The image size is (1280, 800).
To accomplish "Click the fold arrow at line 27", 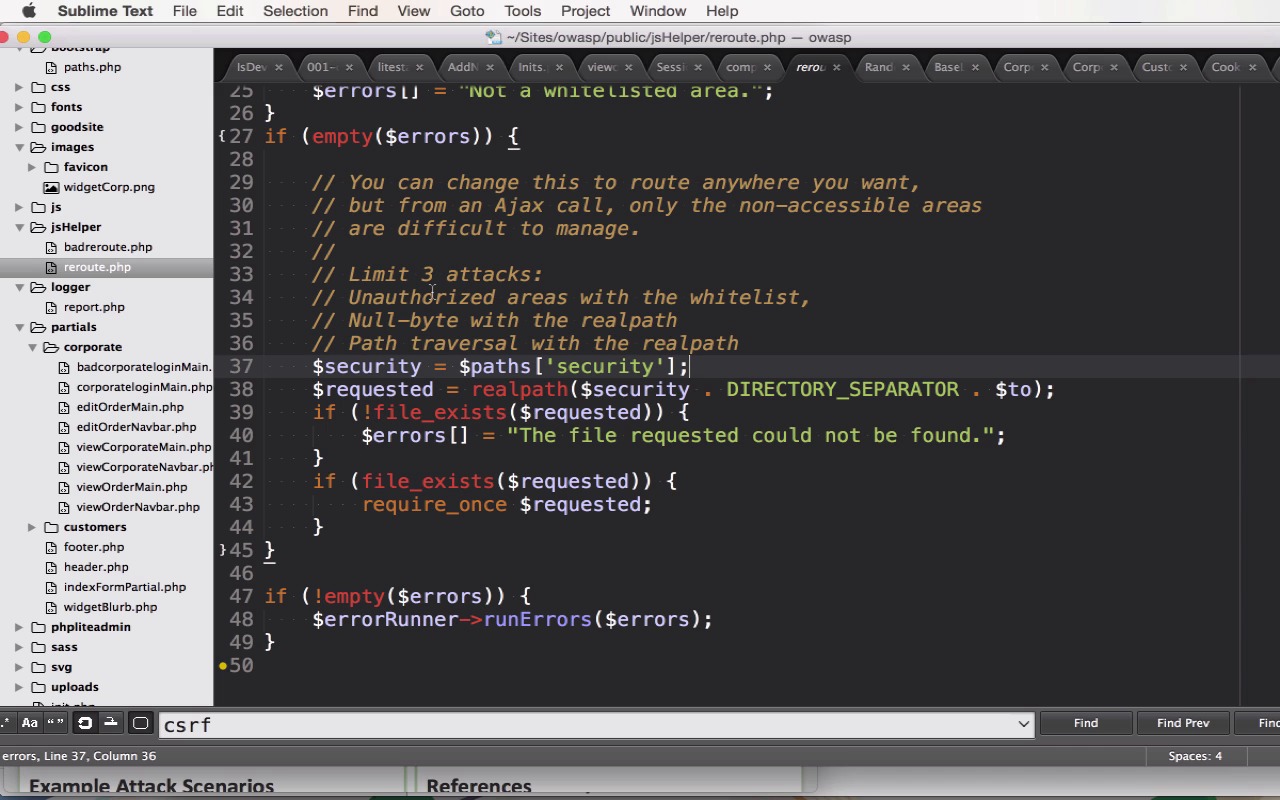I will tap(222, 136).
